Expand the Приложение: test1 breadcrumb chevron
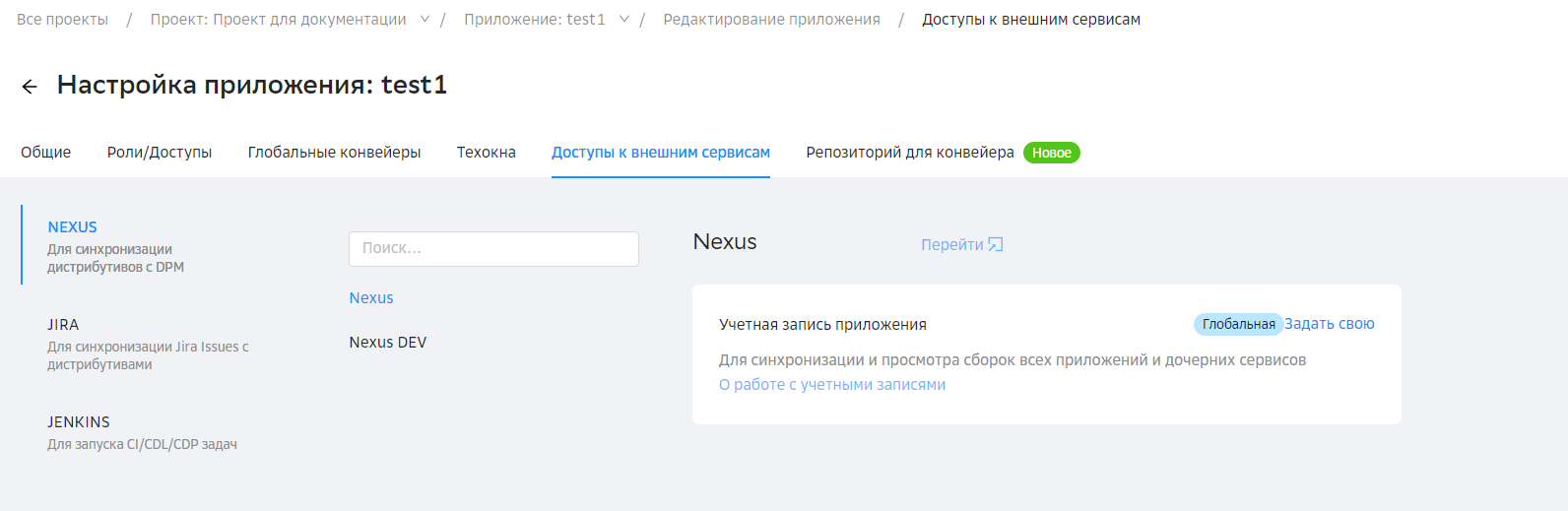Viewport: 1568px width, 511px height. pyautogui.click(x=623, y=20)
